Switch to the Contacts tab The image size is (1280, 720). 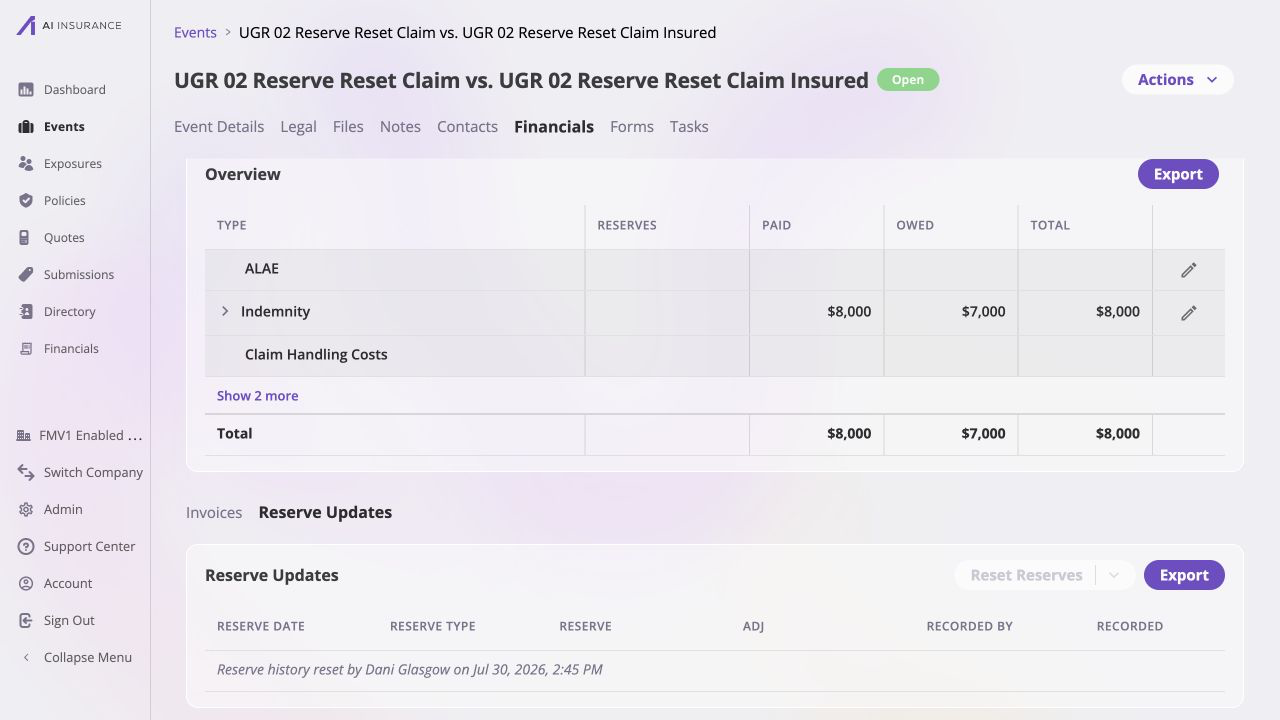[x=467, y=127]
